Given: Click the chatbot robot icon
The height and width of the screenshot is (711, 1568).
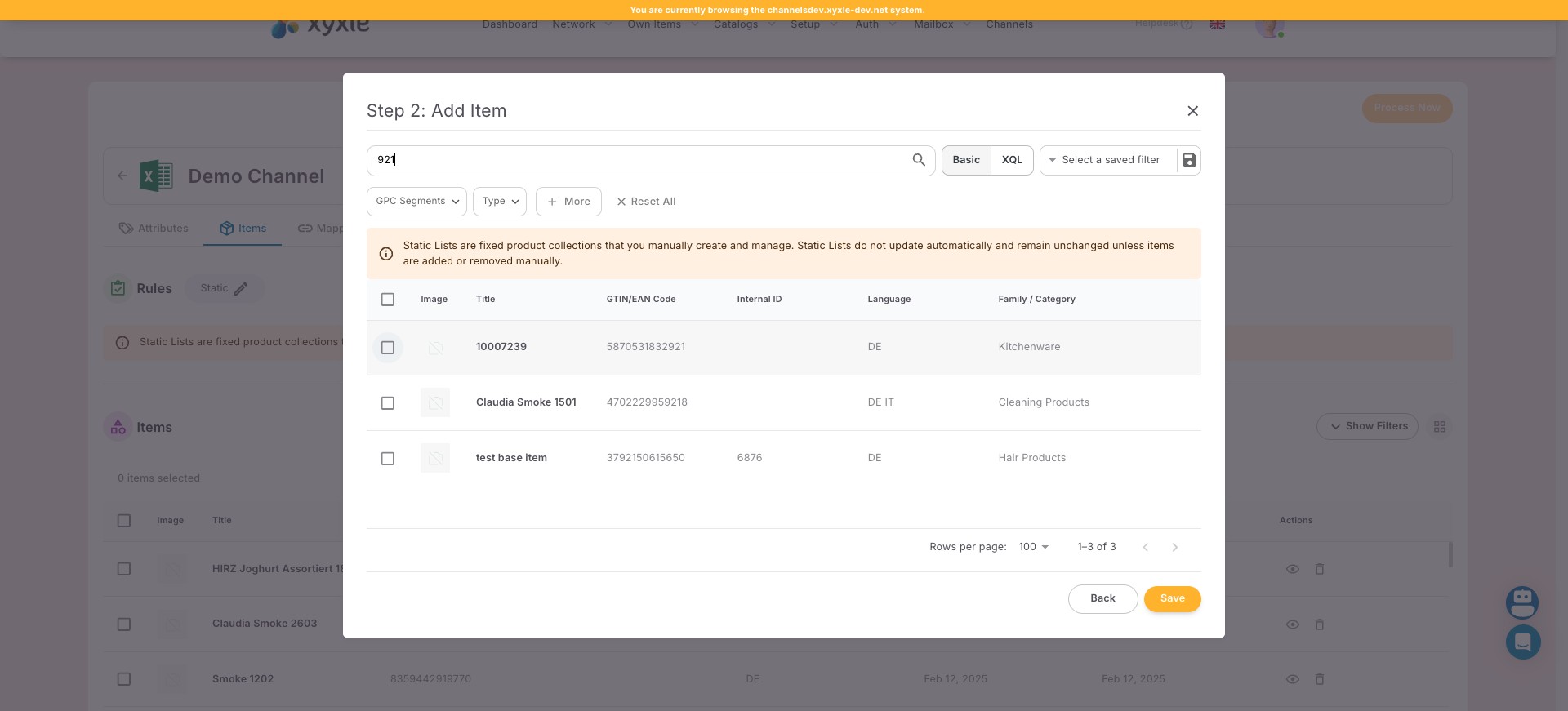Looking at the screenshot, I should pos(1521,603).
